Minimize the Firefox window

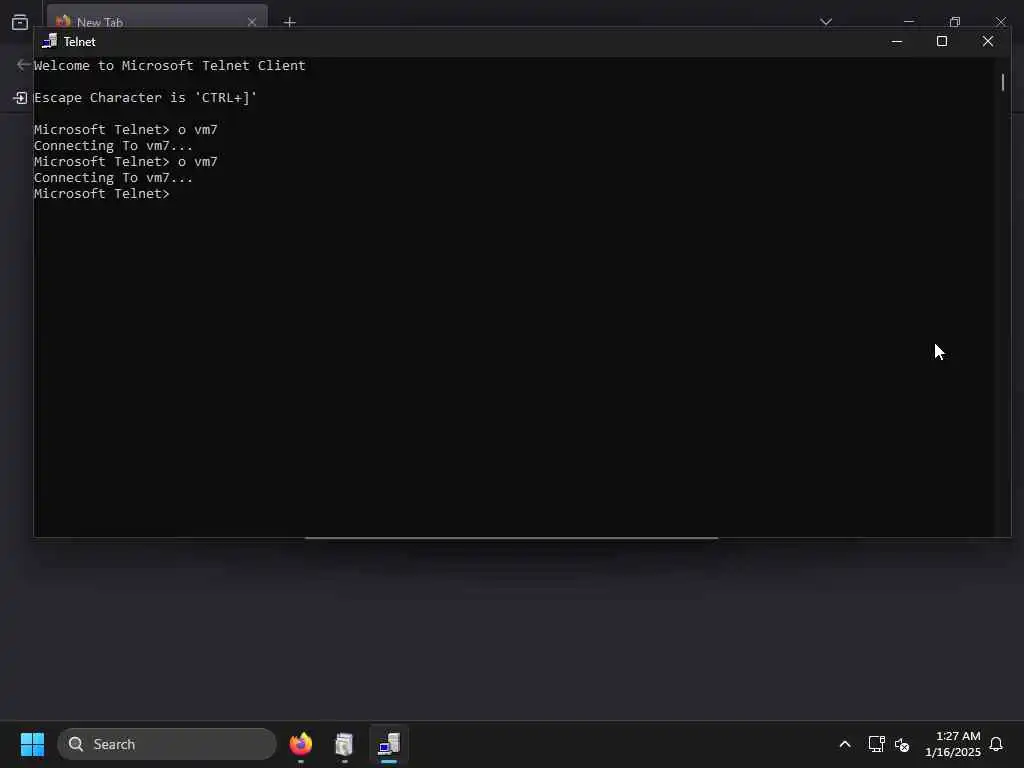pyautogui.click(x=908, y=22)
